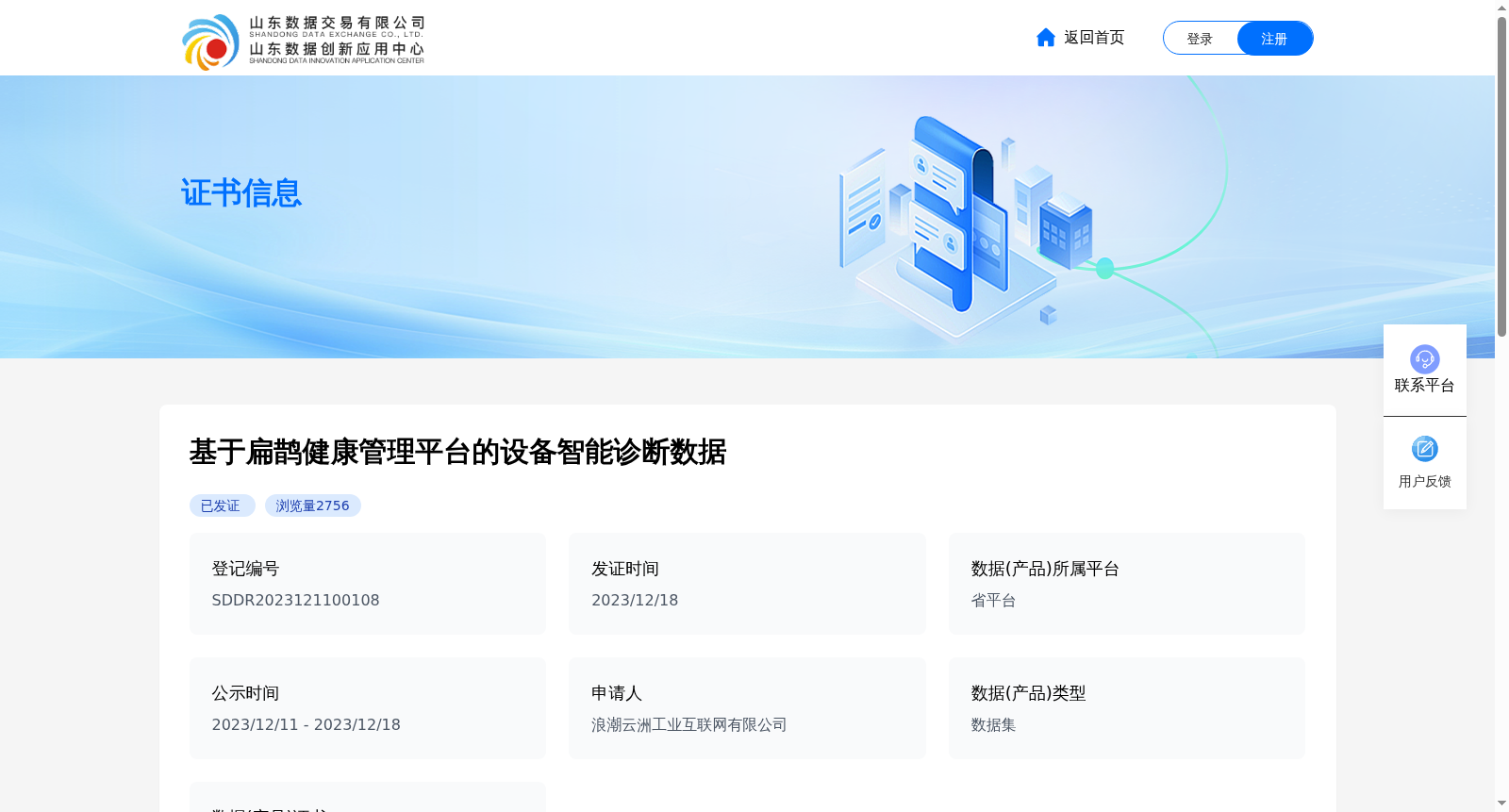The width and height of the screenshot is (1509, 812).
Task: Click the scrollbar up arrow
Action: pos(1501,8)
